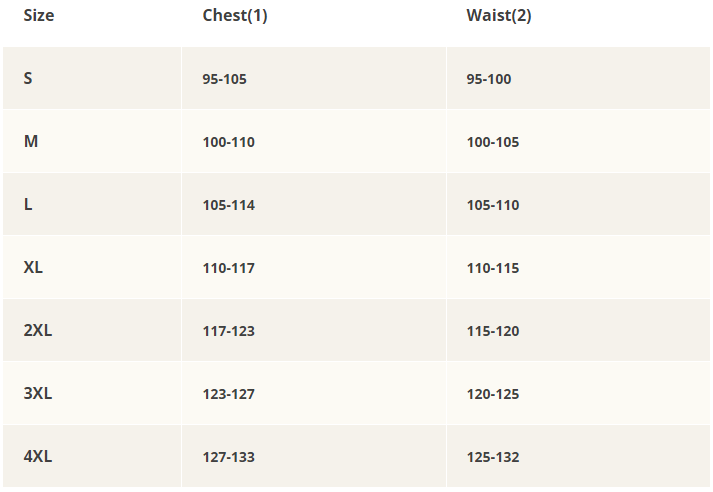Click chest value 100-110 for M
This screenshot has height=492, width=713.
229,142
